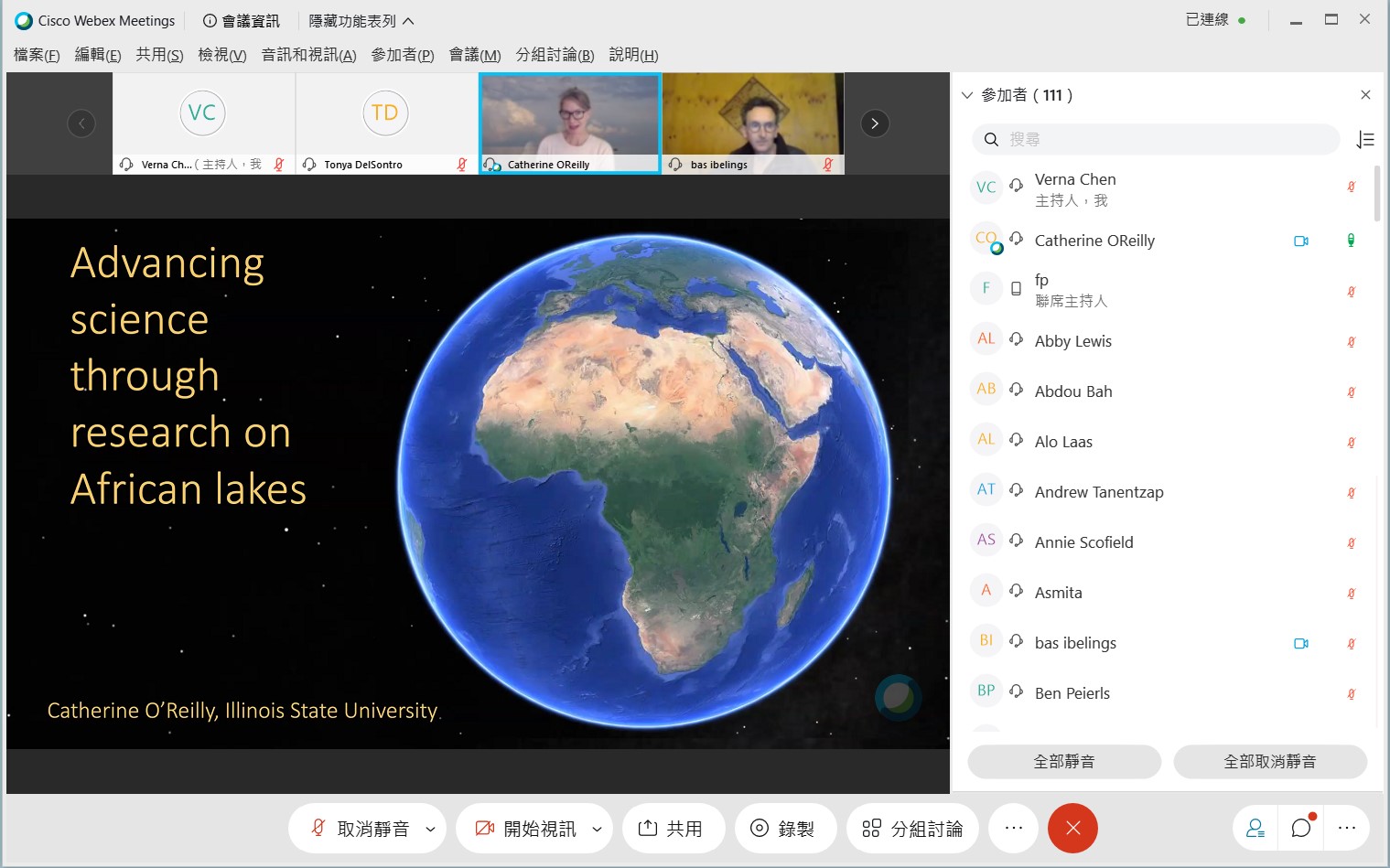
Task: Open the 檢視(V) menu
Action: click(222, 55)
